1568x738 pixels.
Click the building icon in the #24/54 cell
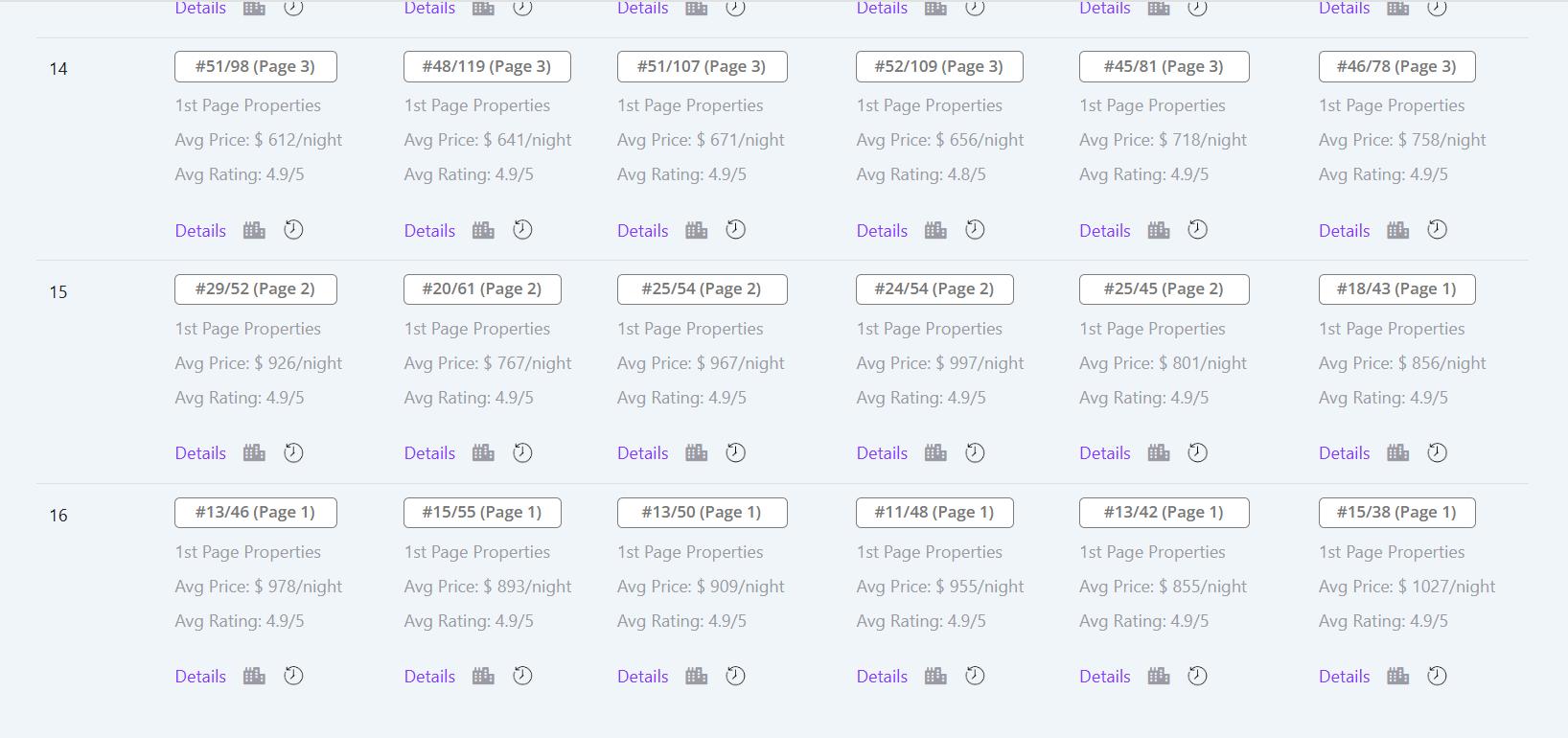click(935, 452)
